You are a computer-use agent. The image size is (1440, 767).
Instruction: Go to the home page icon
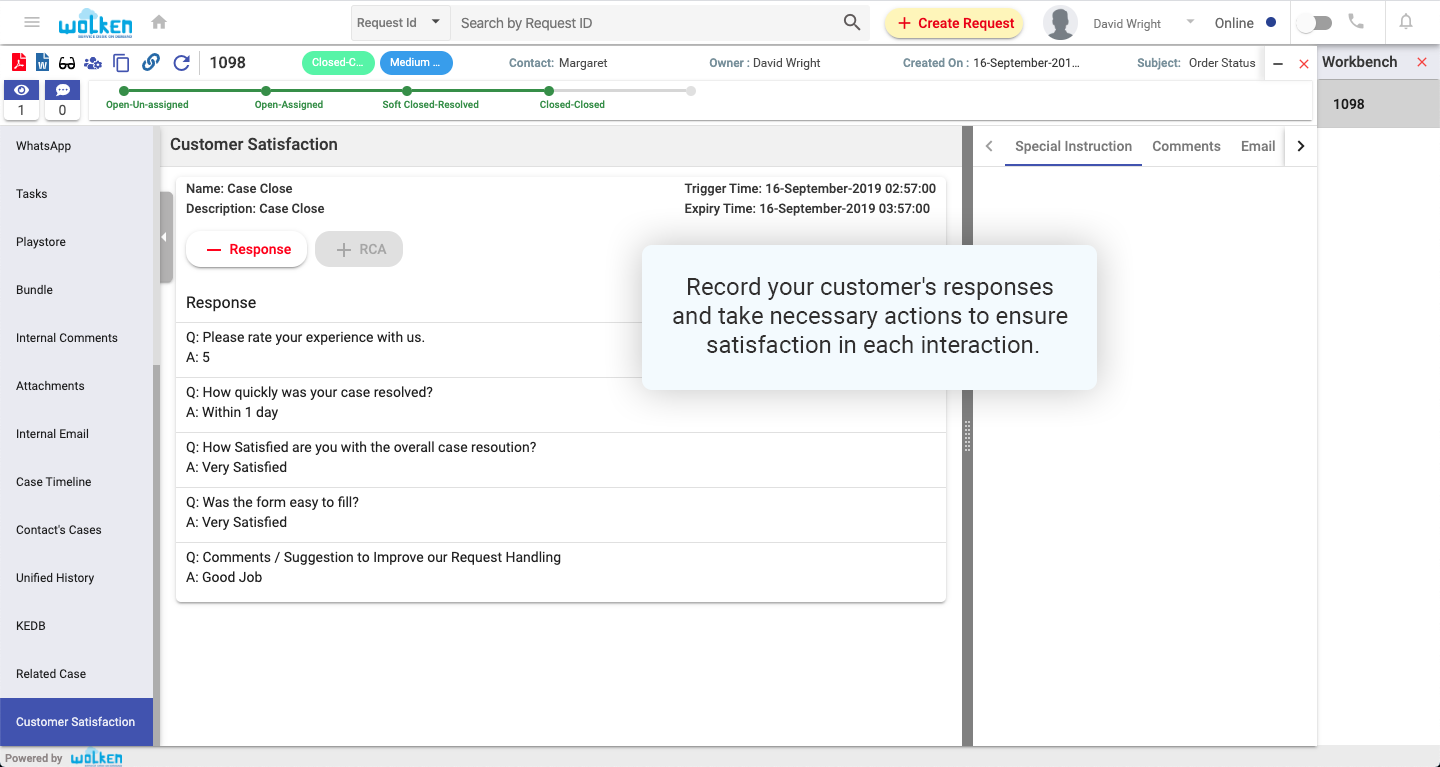(159, 22)
